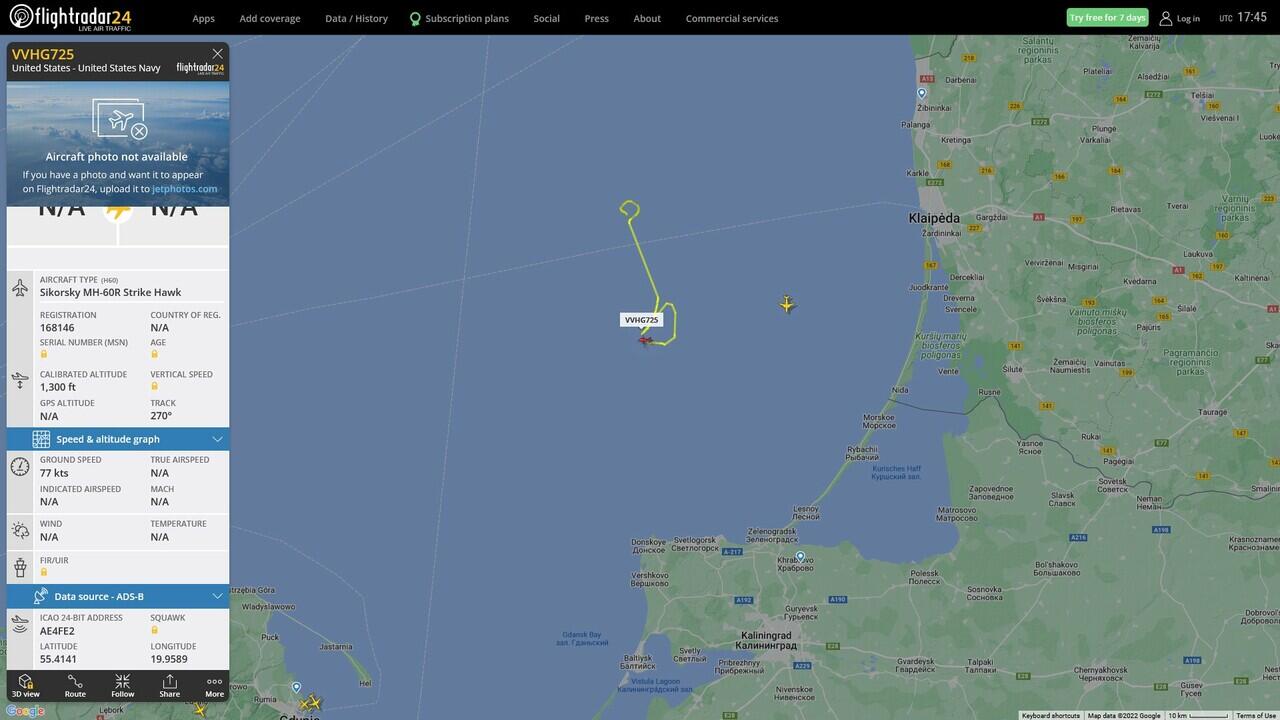Open the Apps menu item
This screenshot has width=1280, height=720.
(204, 18)
